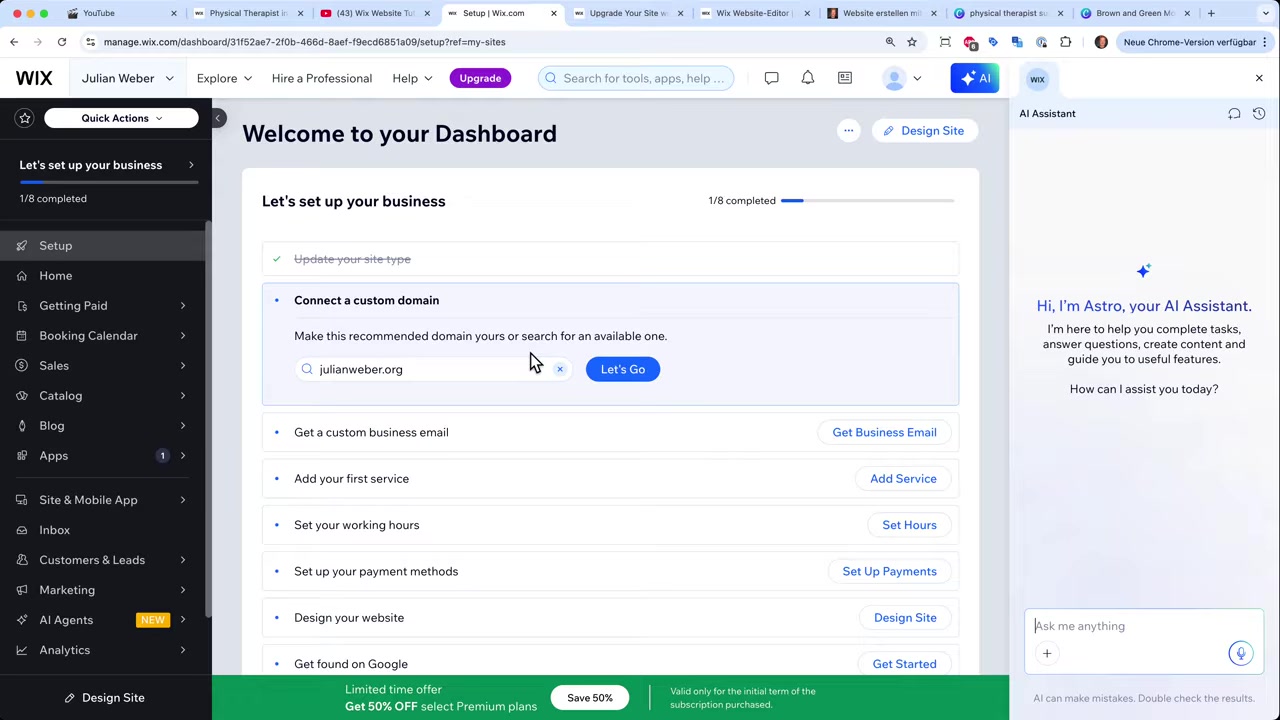This screenshot has height=720, width=1280.
Task: Open the Quick Actions dropdown
Action: pyautogui.click(x=121, y=118)
